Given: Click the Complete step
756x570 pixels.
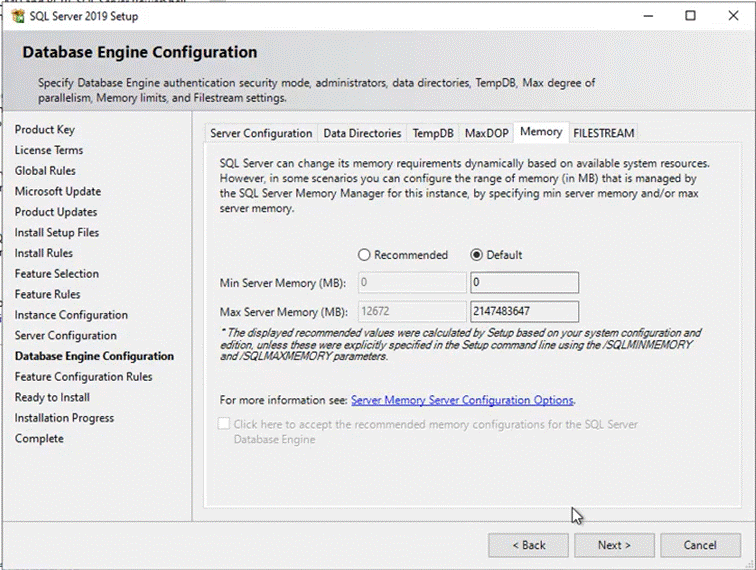Looking at the screenshot, I should click(39, 439).
